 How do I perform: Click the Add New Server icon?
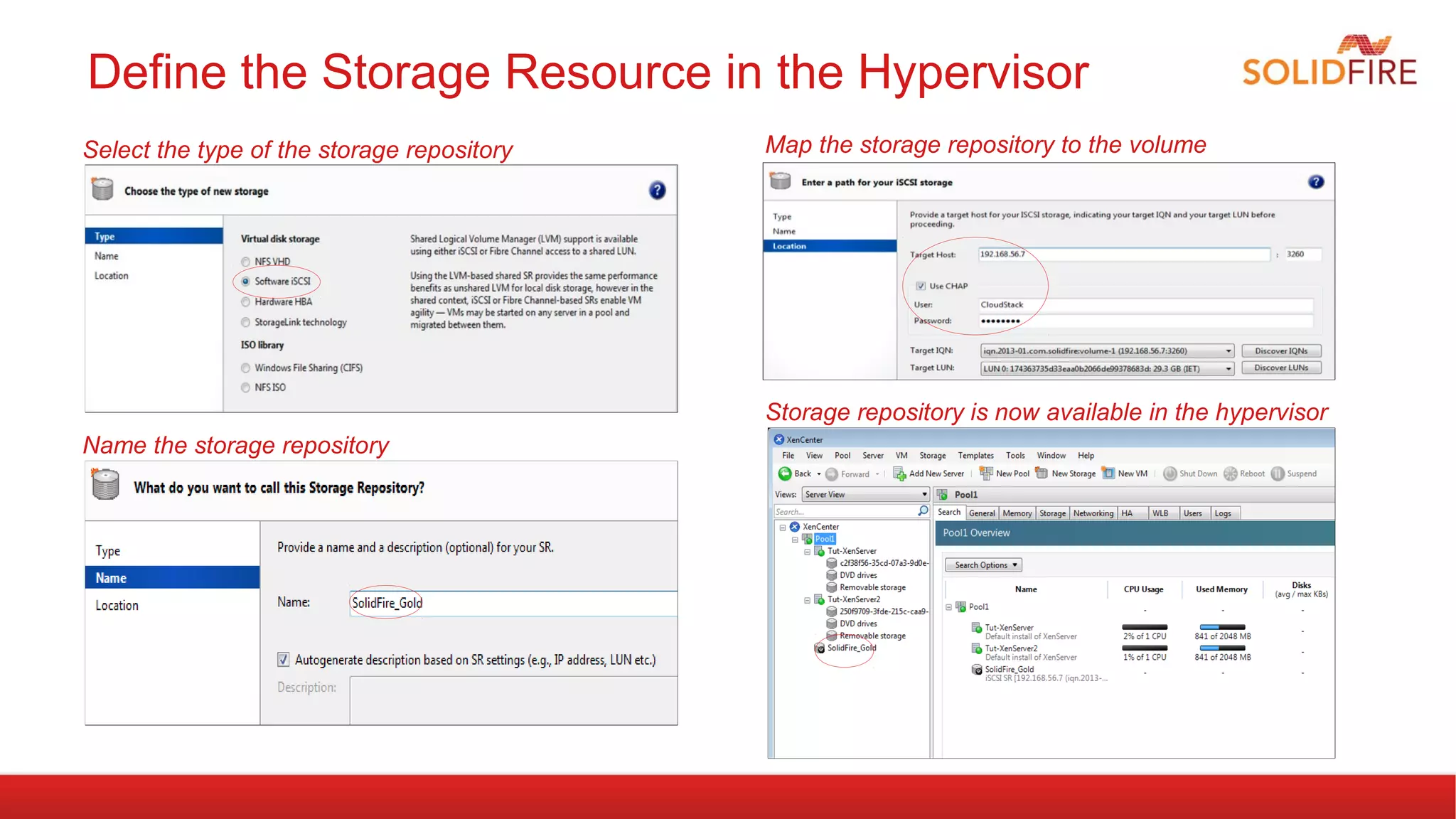(899, 473)
